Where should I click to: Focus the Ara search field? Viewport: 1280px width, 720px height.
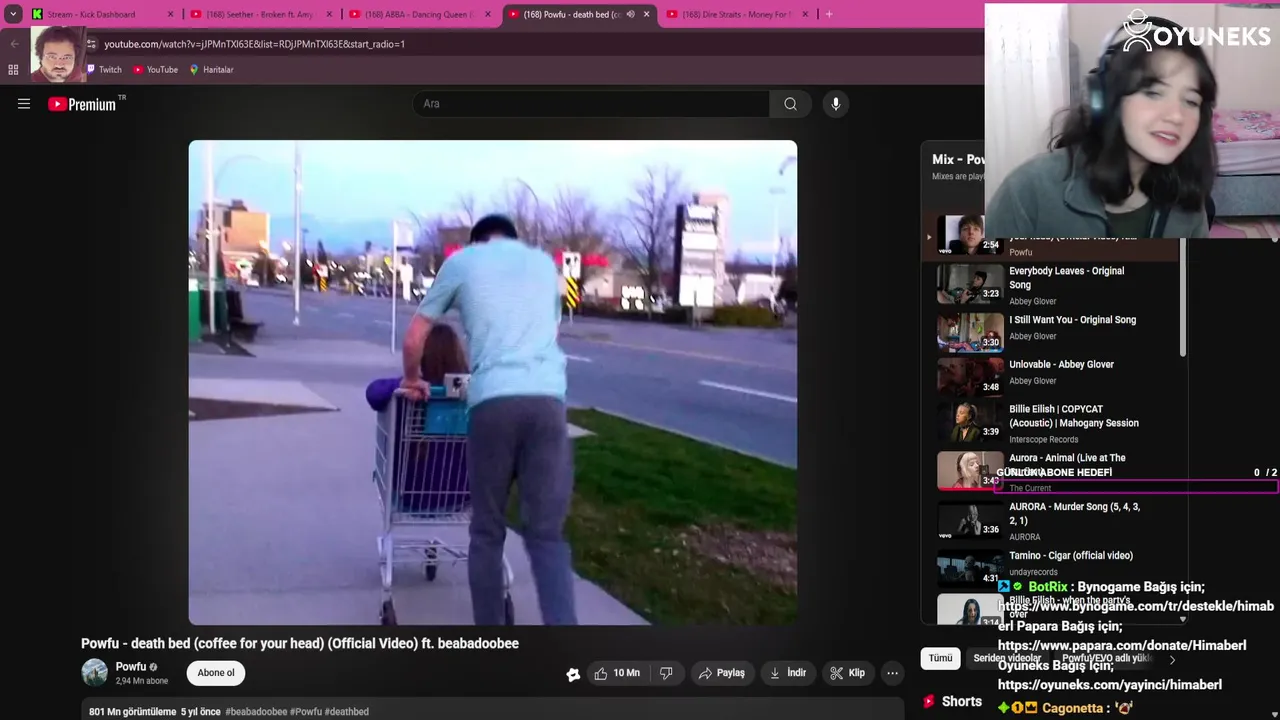coord(591,104)
